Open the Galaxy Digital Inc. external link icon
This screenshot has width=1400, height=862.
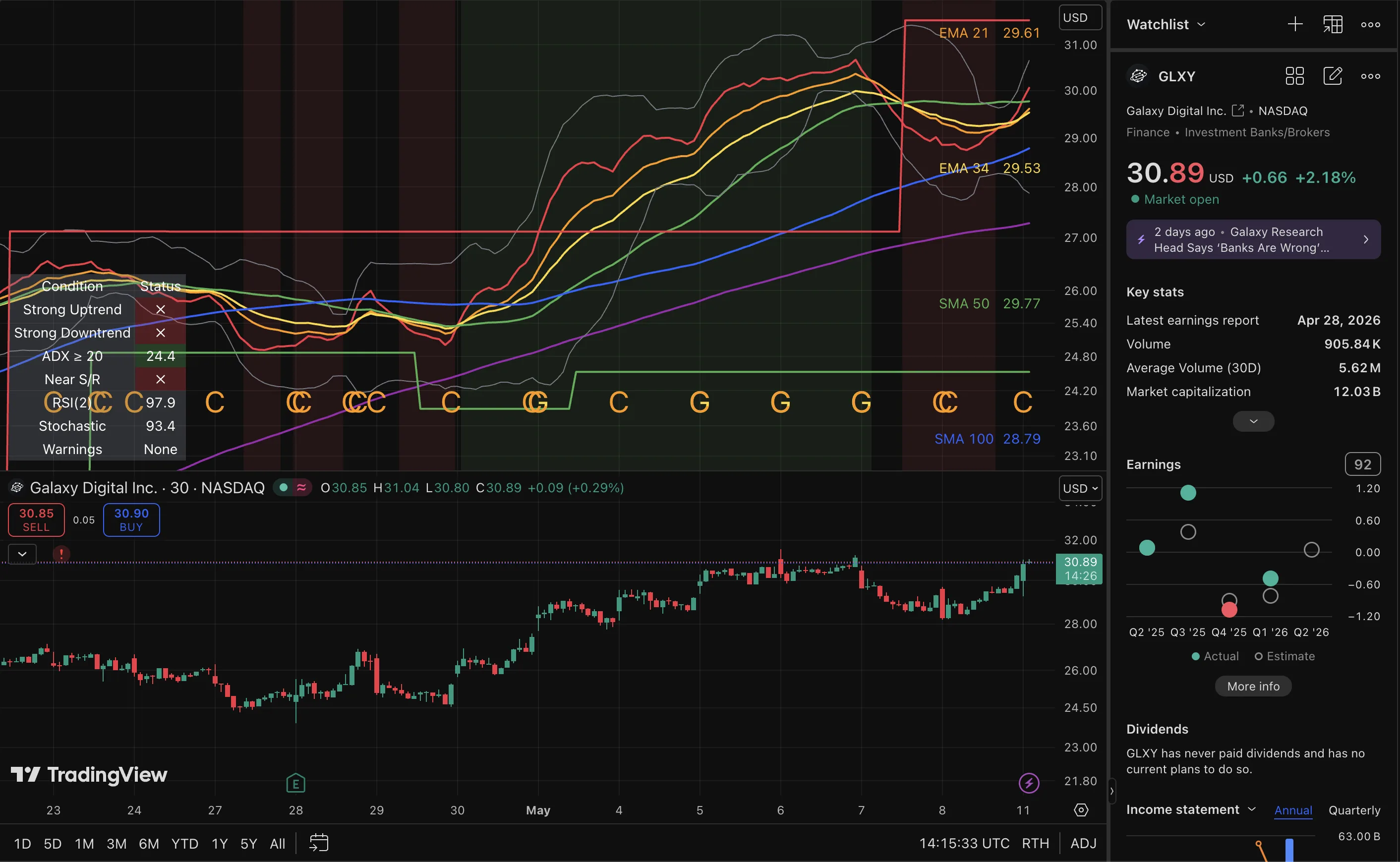(1237, 110)
